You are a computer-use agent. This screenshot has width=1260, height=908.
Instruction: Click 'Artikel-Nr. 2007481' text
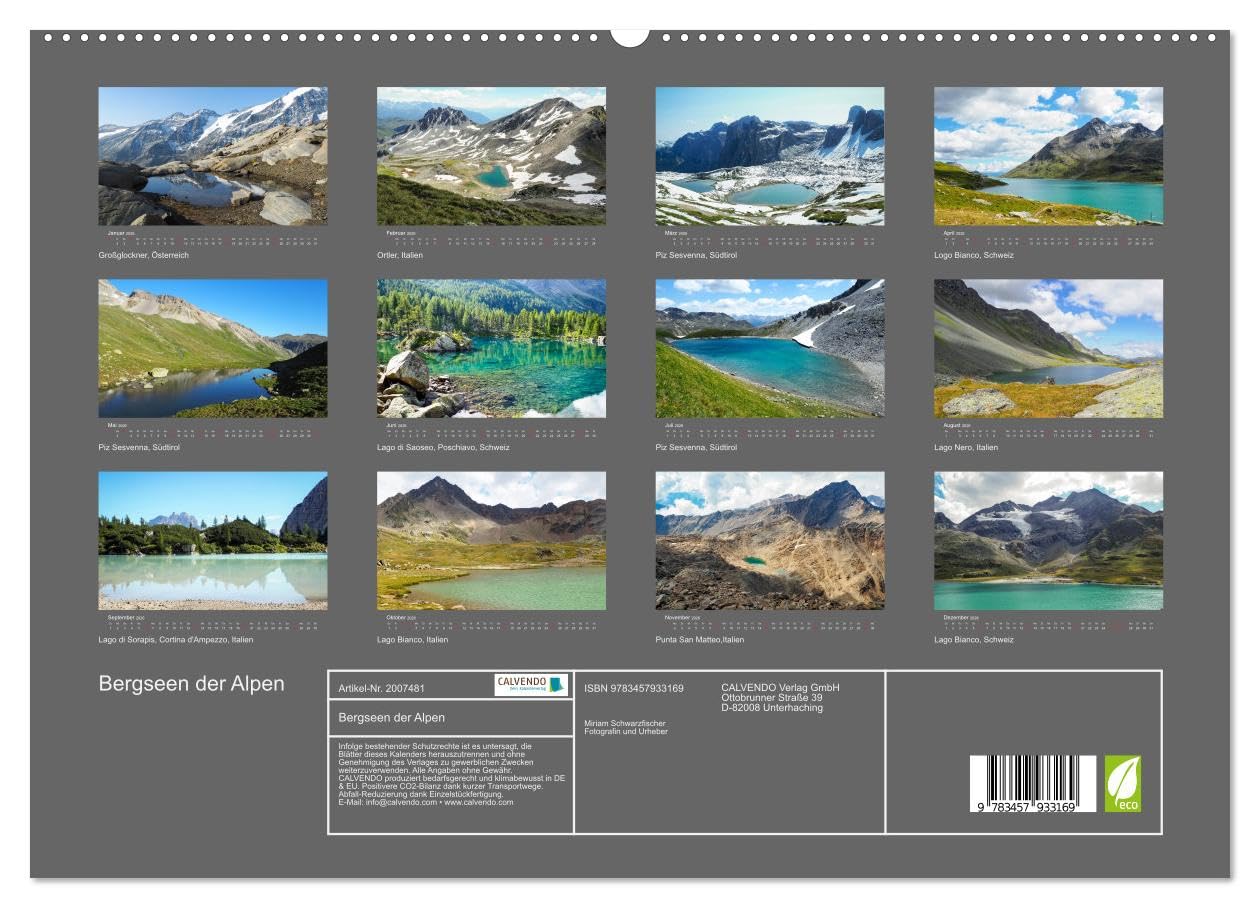pos(382,688)
